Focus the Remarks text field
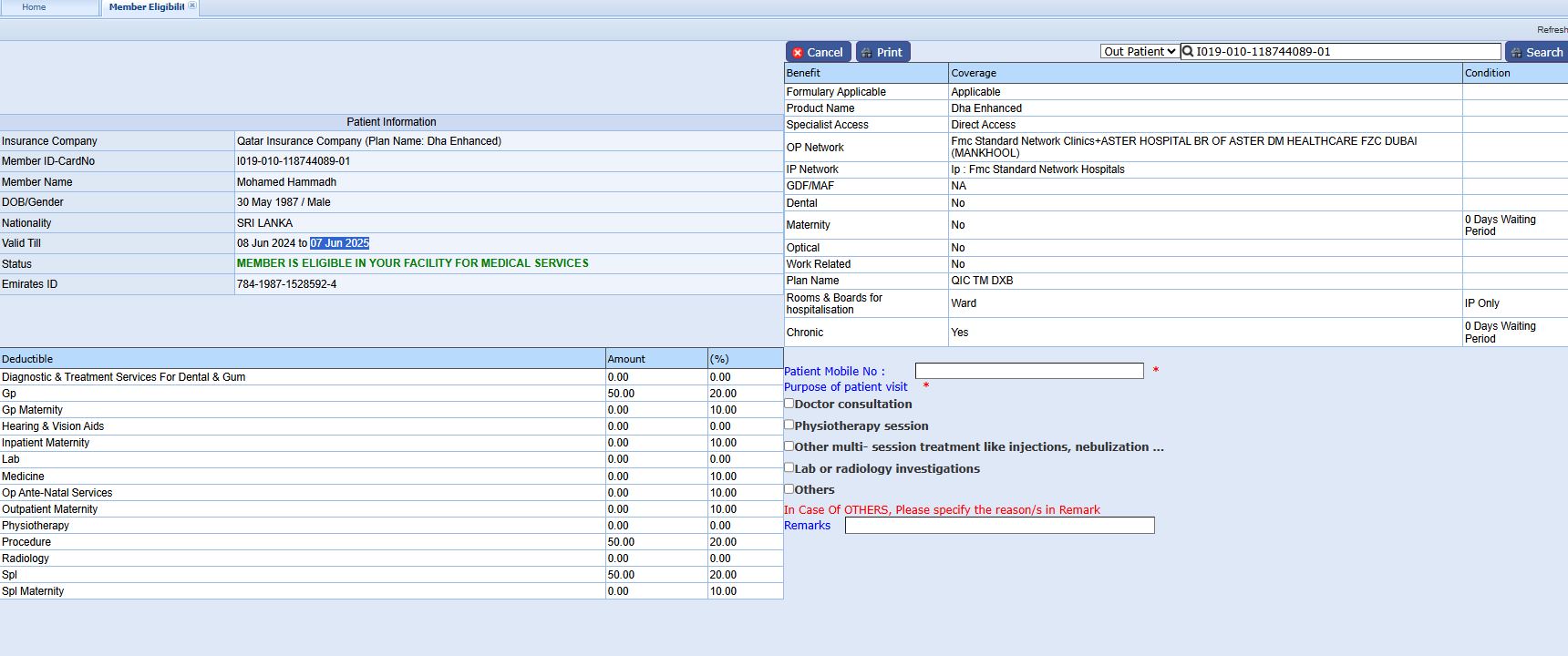 click(x=999, y=526)
